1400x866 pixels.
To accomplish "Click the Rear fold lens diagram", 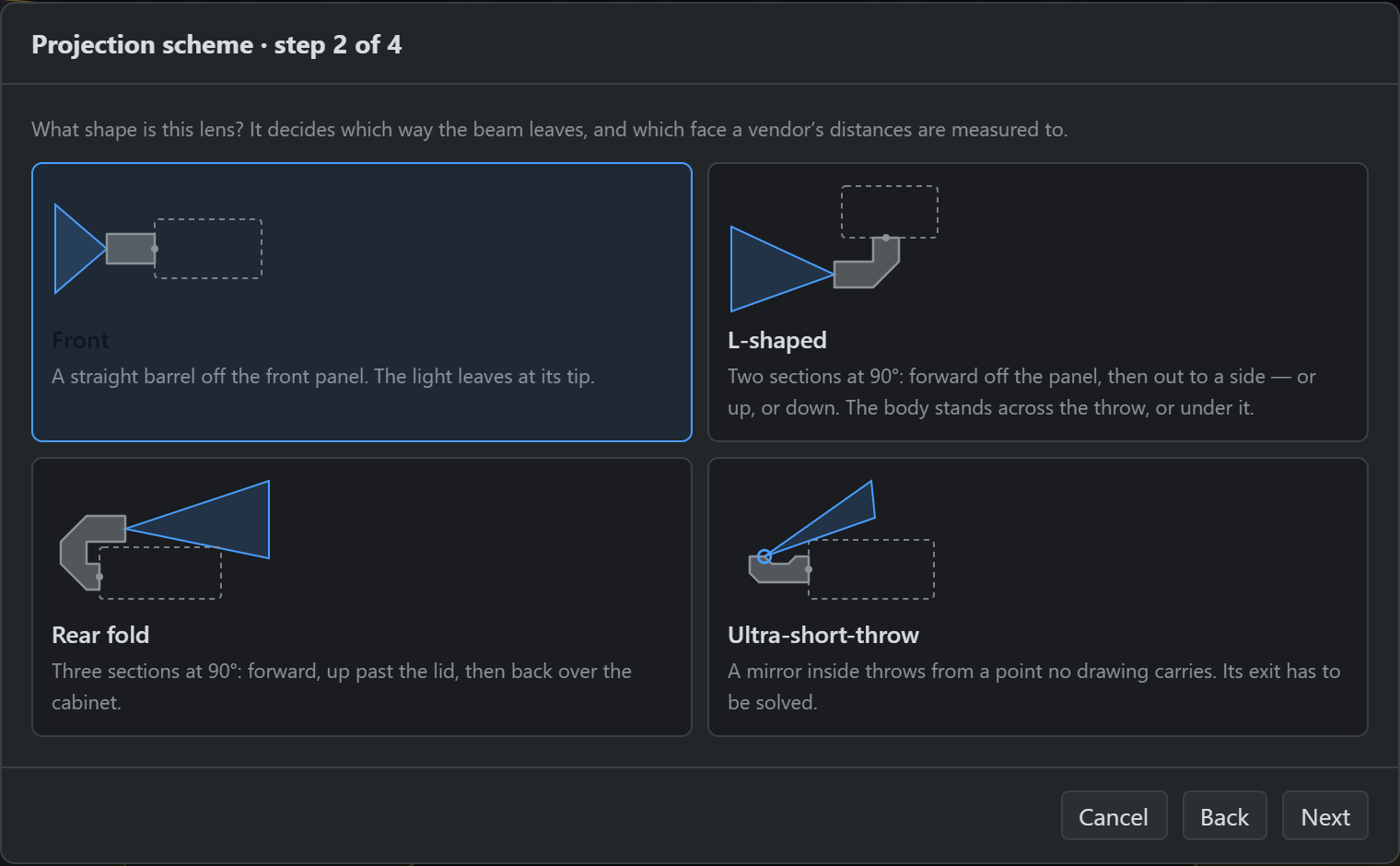I will coord(165,540).
